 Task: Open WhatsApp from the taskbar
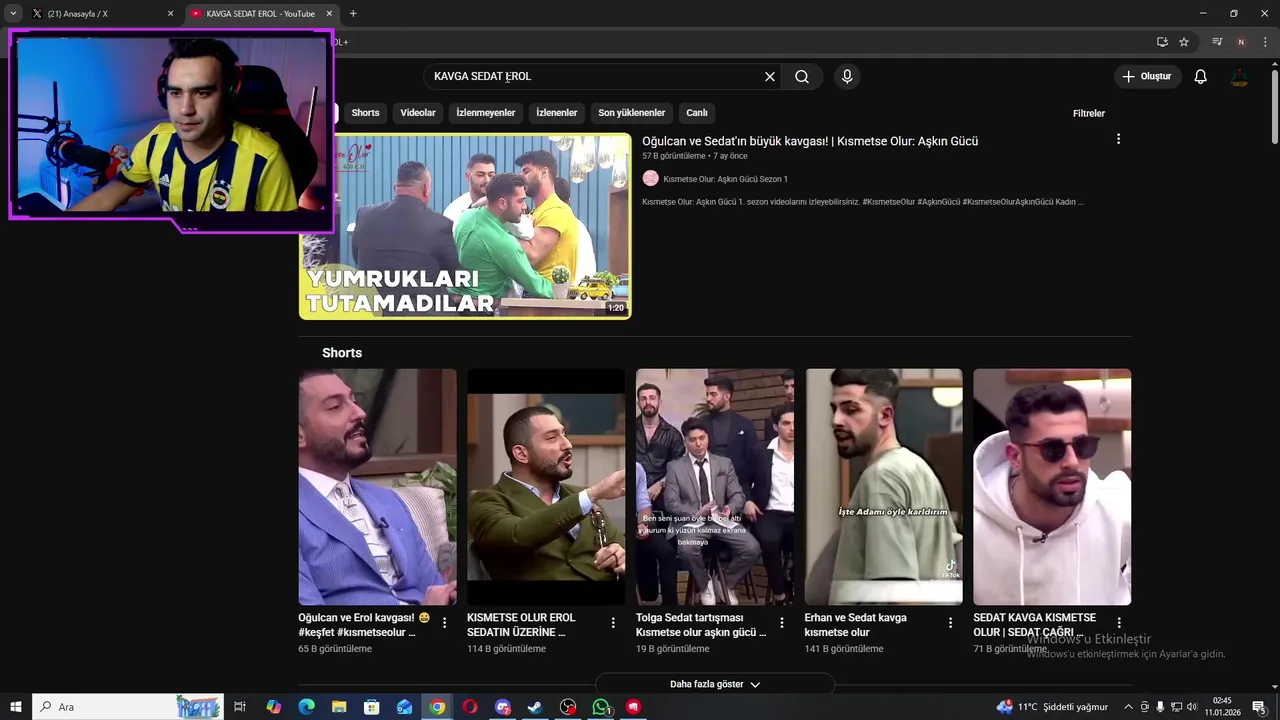coord(601,707)
